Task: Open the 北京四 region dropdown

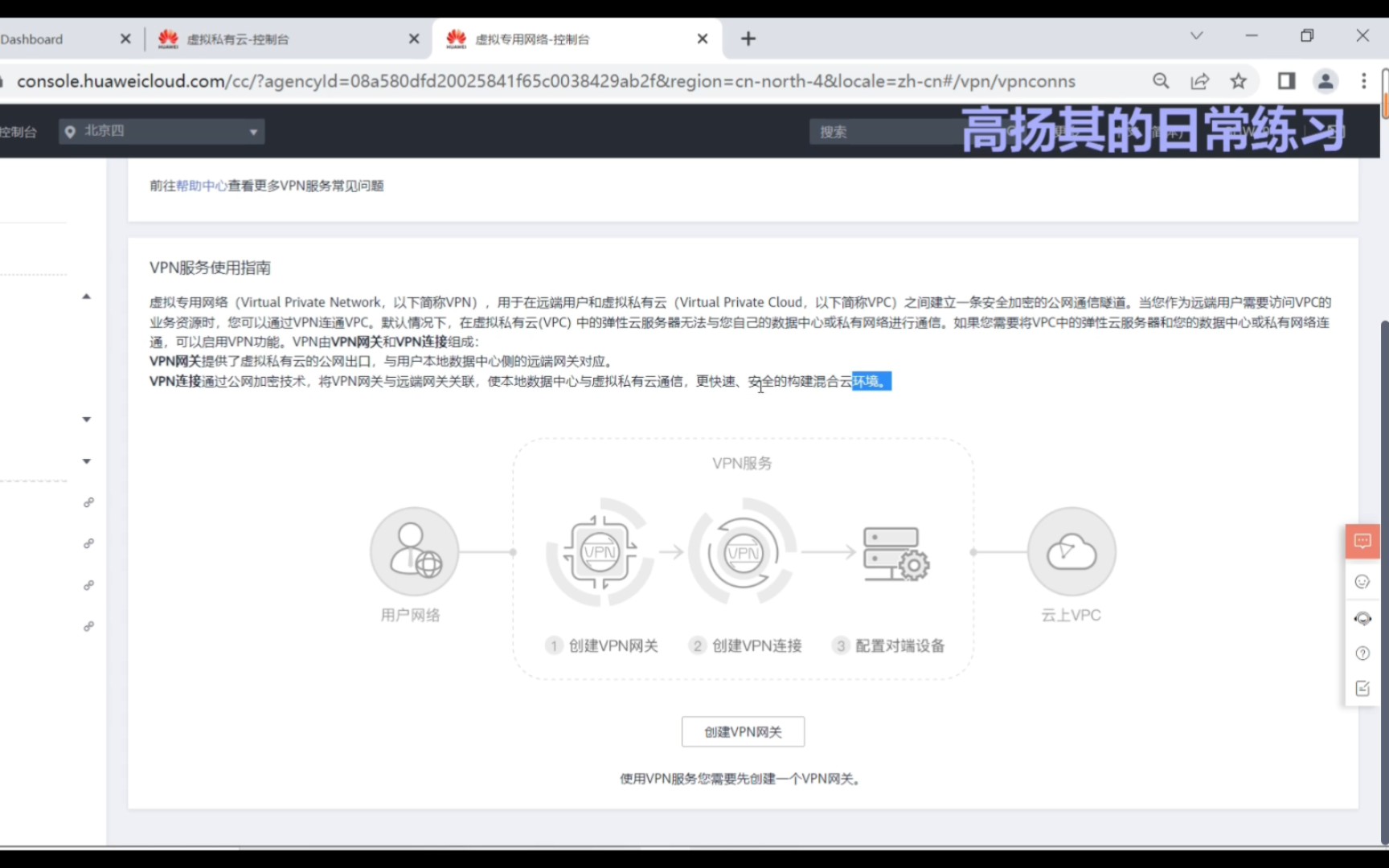Action: click(162, 132)
